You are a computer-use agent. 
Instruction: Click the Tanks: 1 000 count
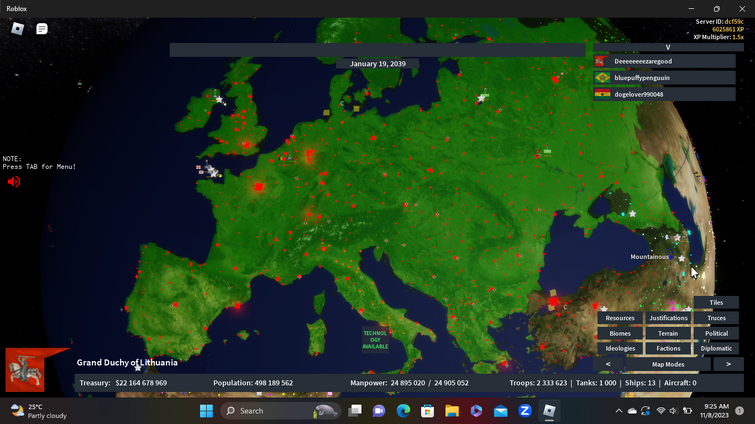[x=596, y=383]
